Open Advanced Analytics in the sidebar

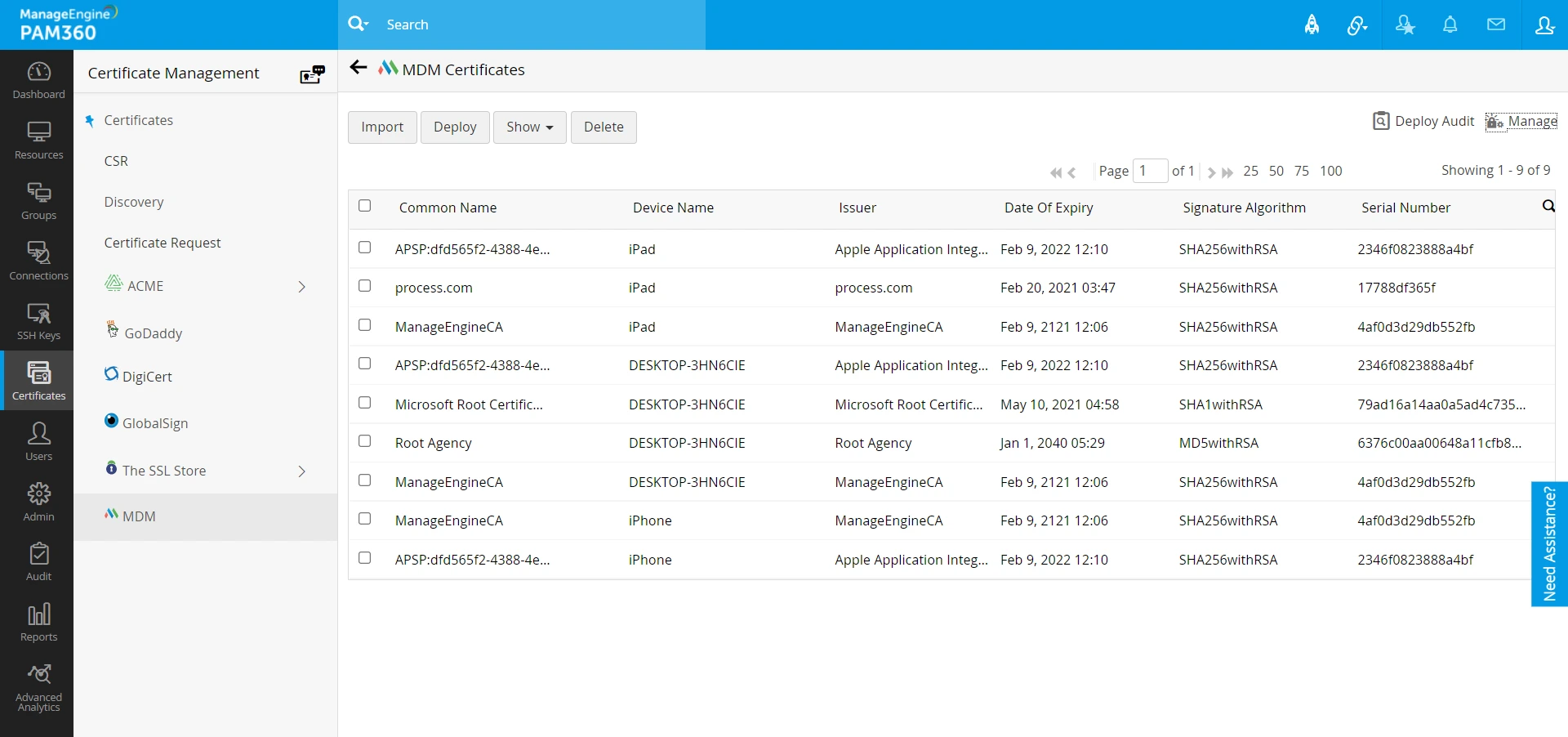38,688
